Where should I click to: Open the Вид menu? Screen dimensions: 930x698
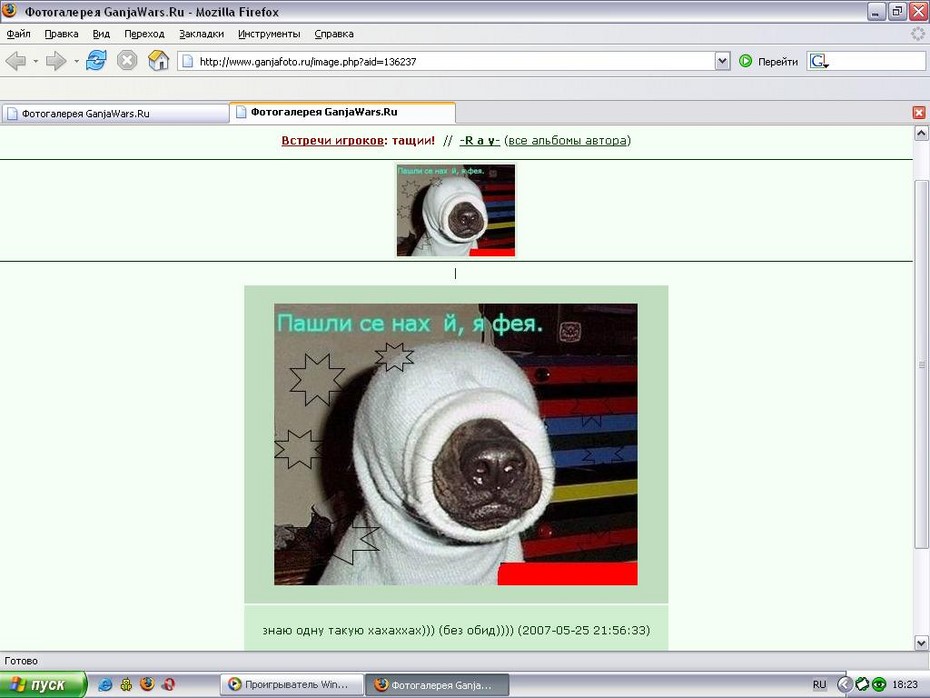pyautogui.click(x=101, y=34)
